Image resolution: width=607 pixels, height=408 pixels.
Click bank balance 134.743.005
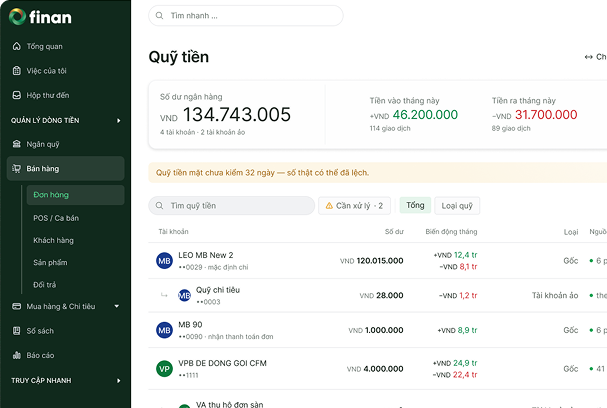click(x=237, y=115)
